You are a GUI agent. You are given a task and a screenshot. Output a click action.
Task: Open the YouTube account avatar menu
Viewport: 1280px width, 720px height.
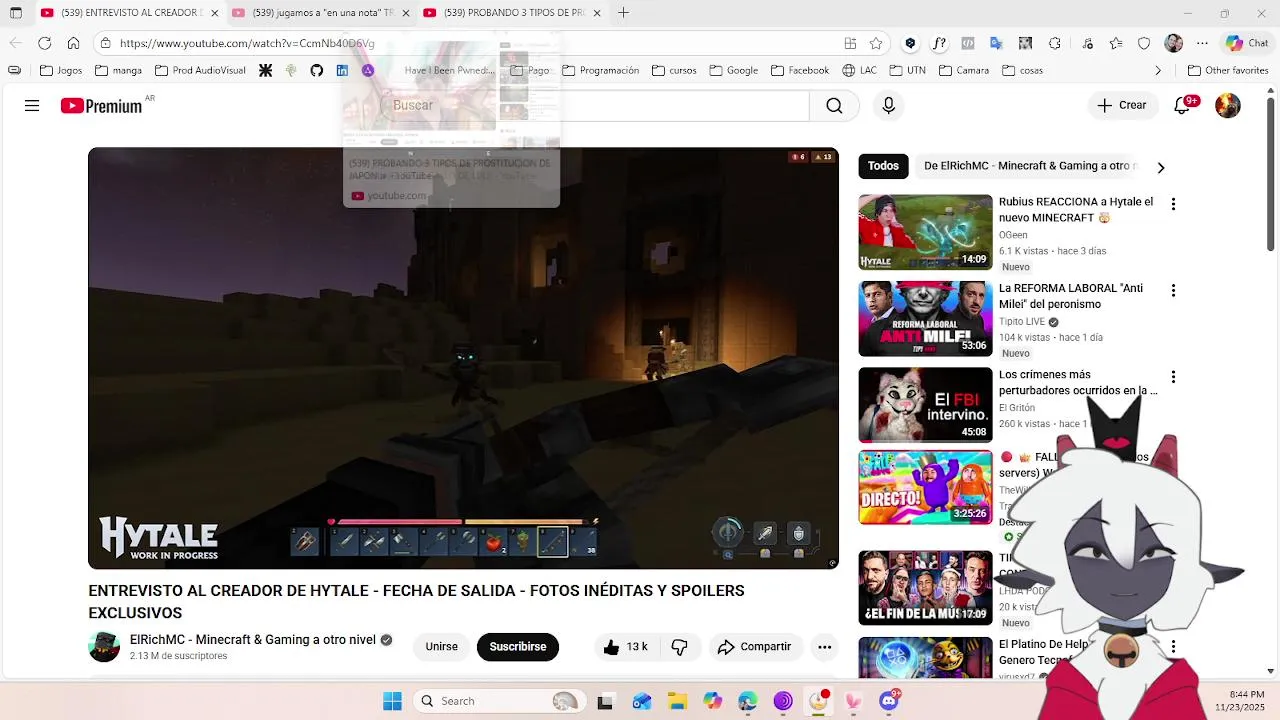(x=1228, y=105)
